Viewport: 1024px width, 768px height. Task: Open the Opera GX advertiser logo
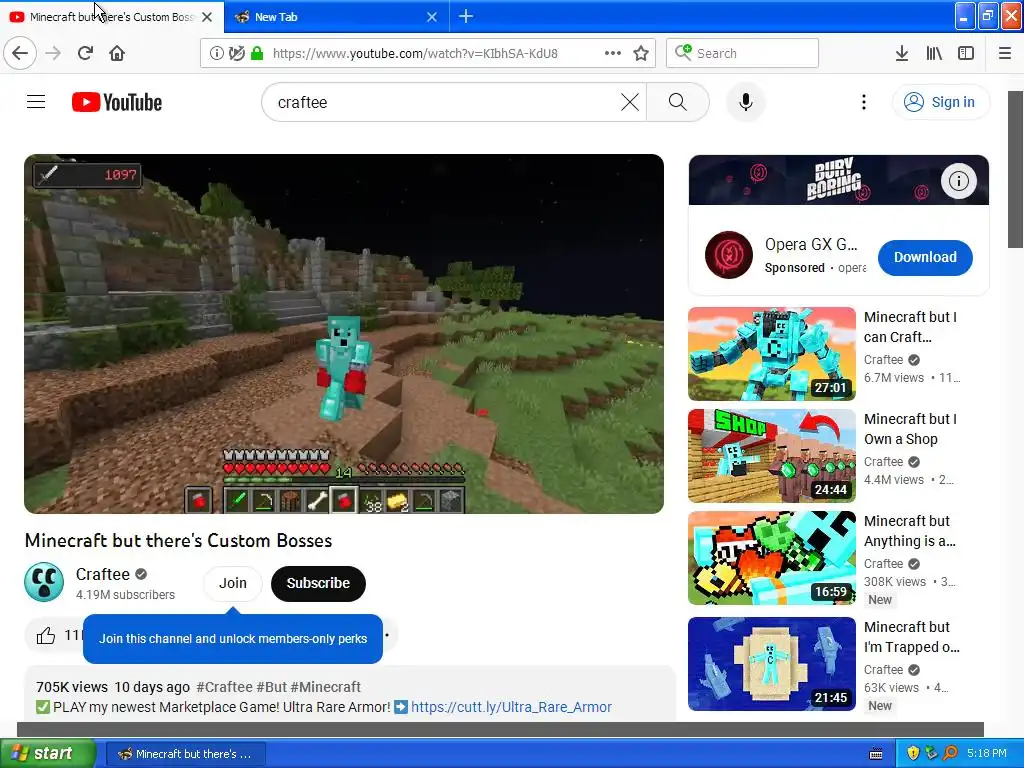[x=729, y=255]
